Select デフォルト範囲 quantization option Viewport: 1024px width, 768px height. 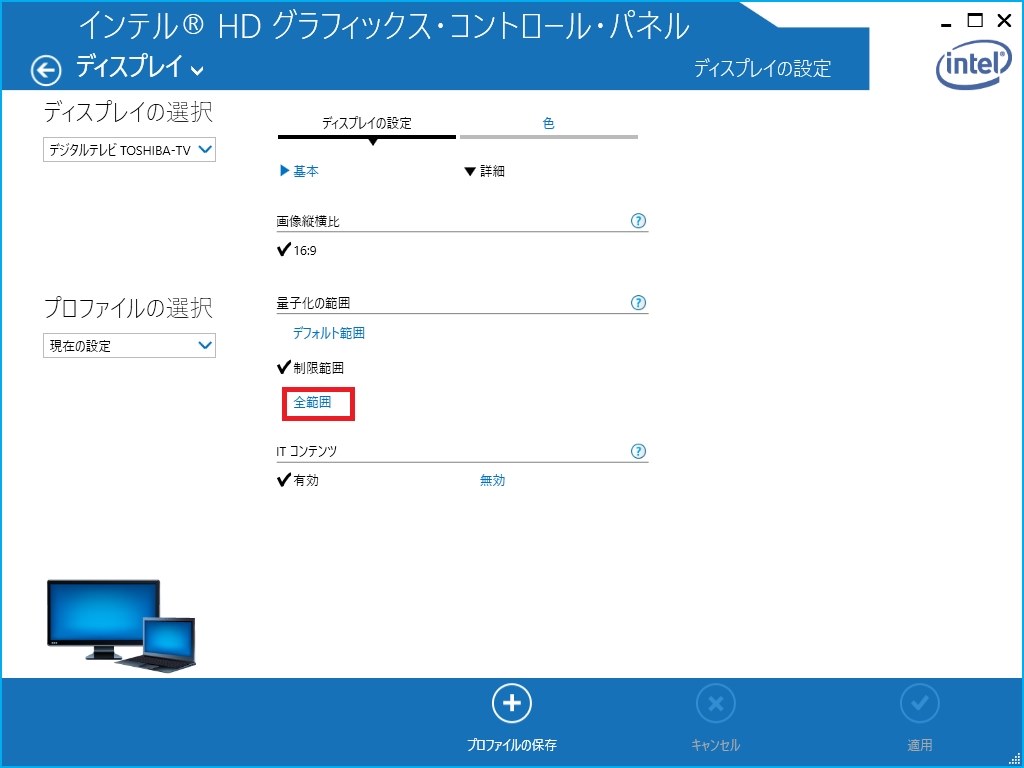[x=328, y=333]
